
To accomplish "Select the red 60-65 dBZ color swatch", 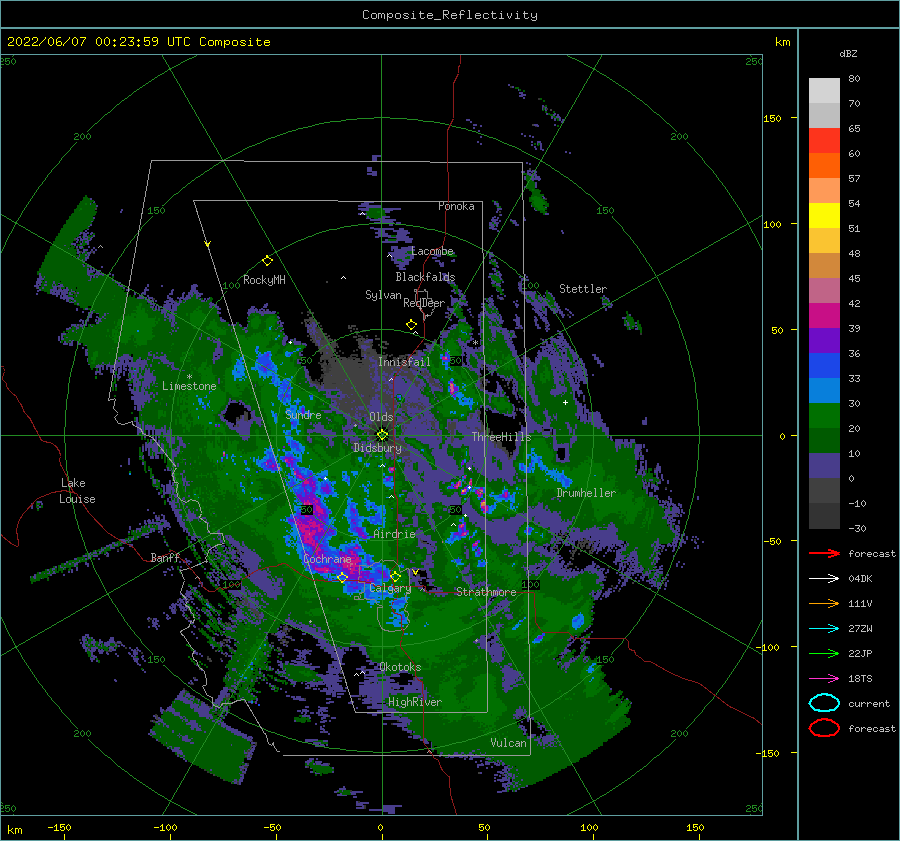I will pos(824,141).
